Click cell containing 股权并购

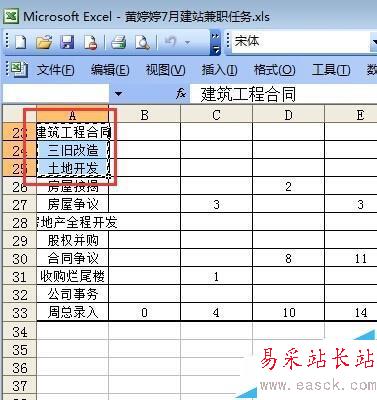point(72,240)
